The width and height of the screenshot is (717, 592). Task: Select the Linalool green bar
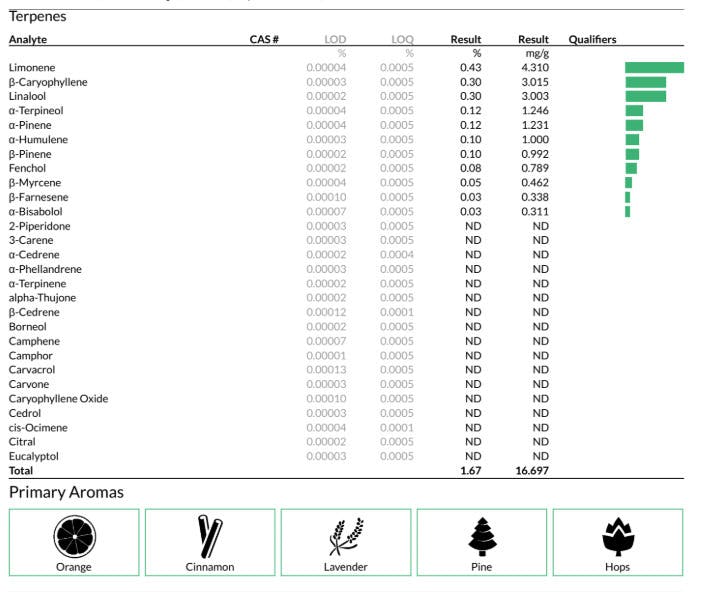[x=645, y=96]
